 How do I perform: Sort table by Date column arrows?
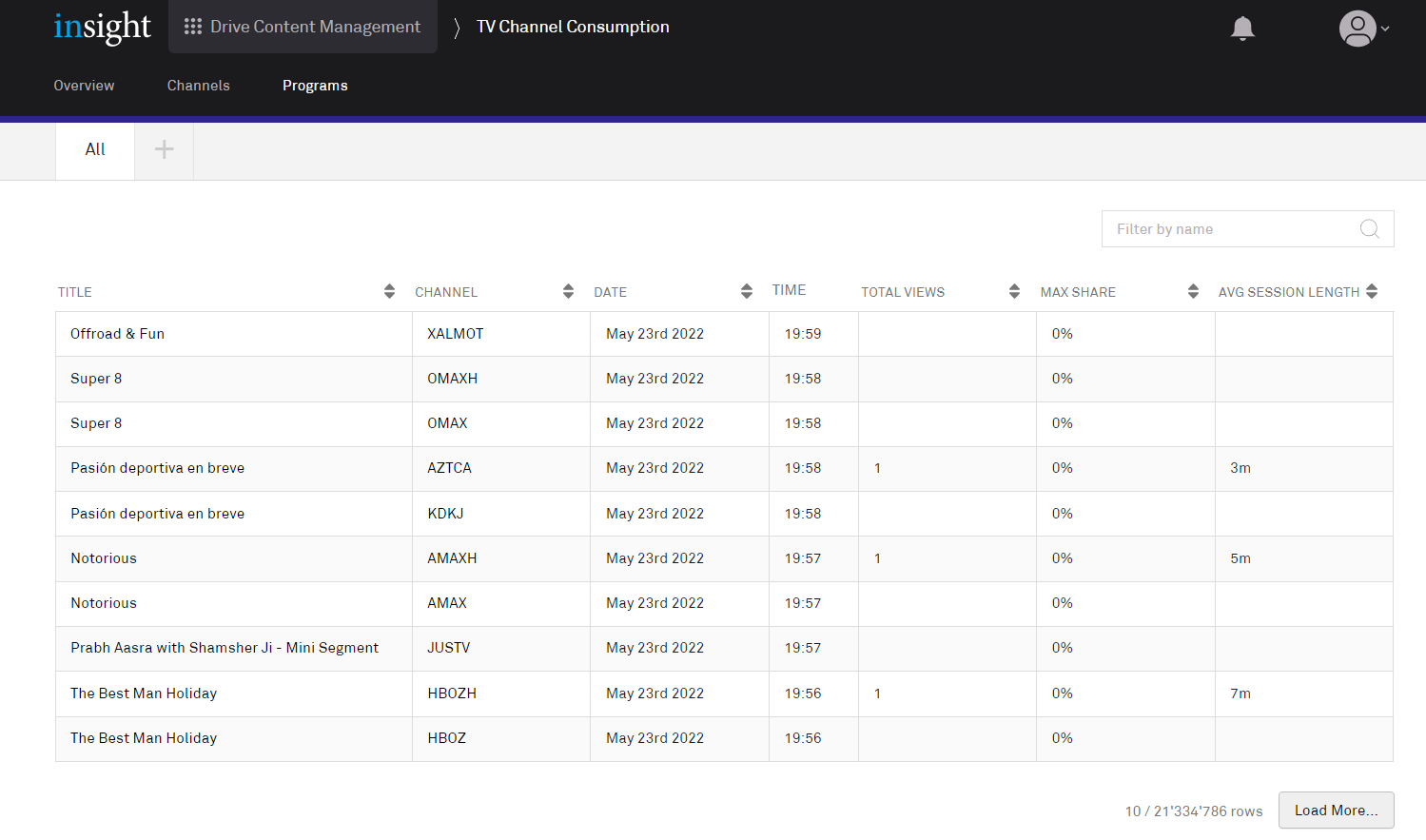point(747,292)
